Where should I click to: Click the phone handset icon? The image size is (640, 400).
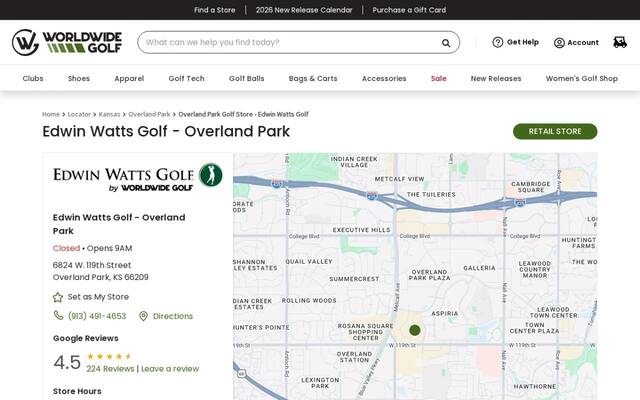58,316
